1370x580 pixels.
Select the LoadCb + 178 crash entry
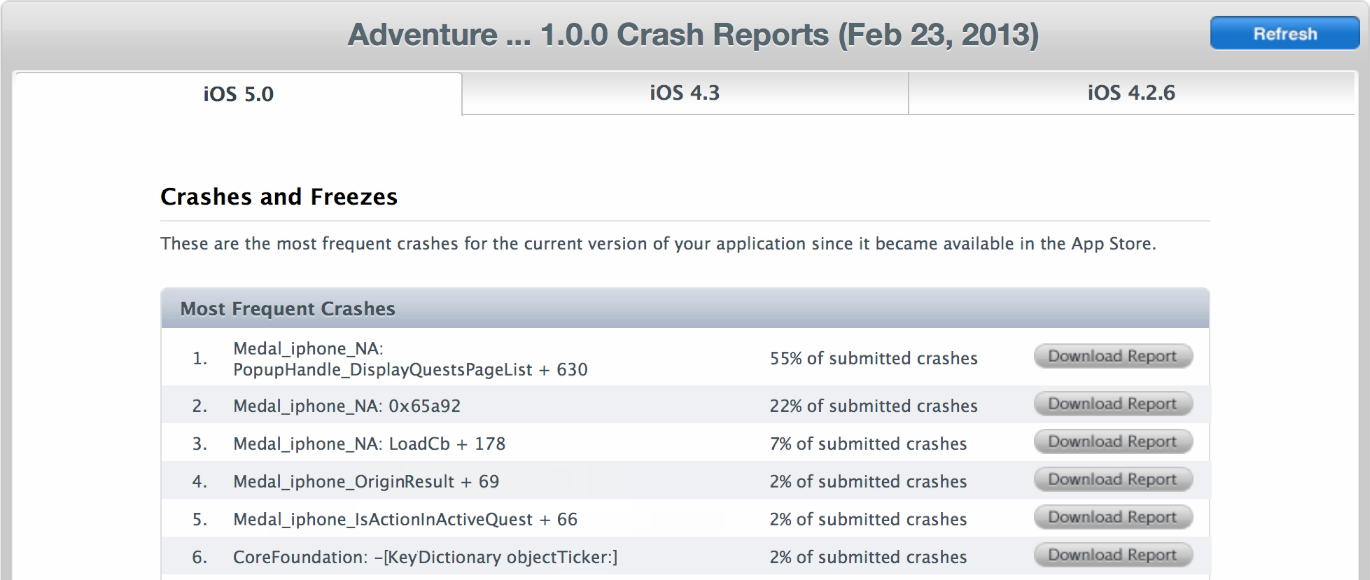click(368, 443)
